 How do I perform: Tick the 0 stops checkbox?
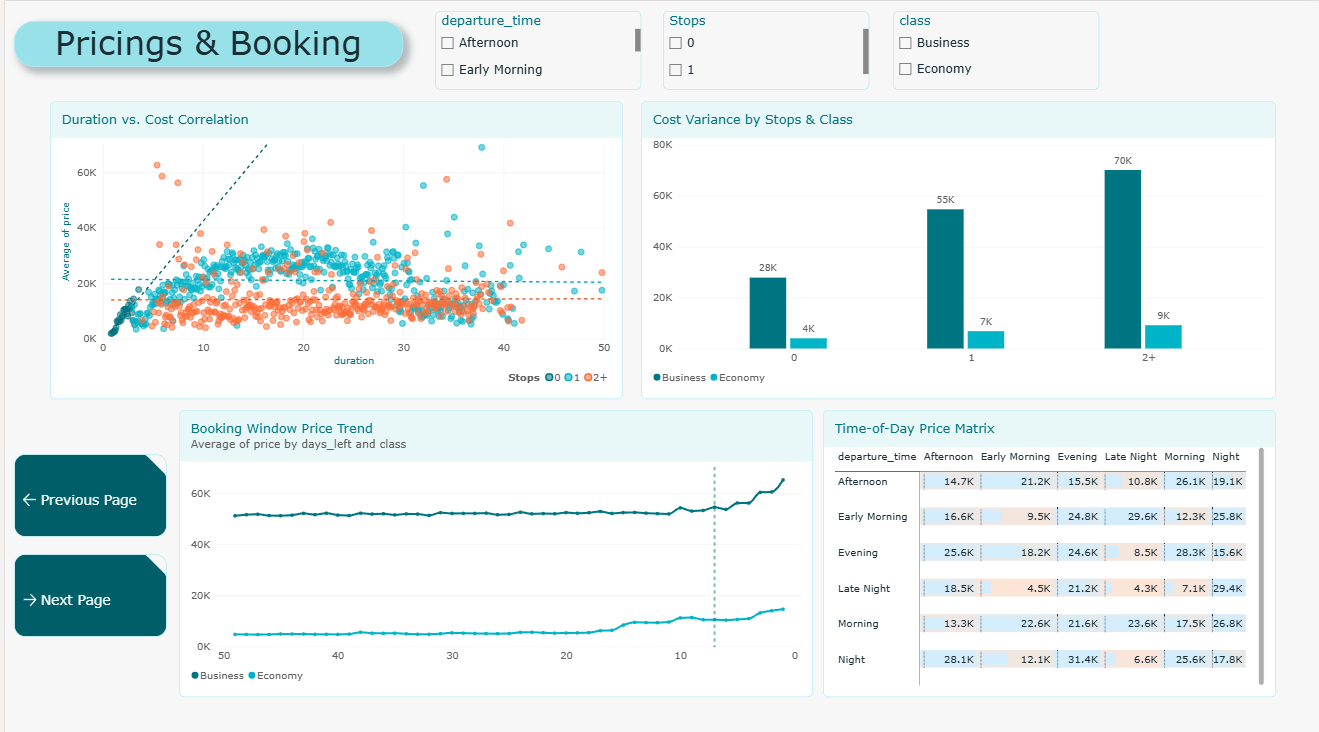pos(676,43)
